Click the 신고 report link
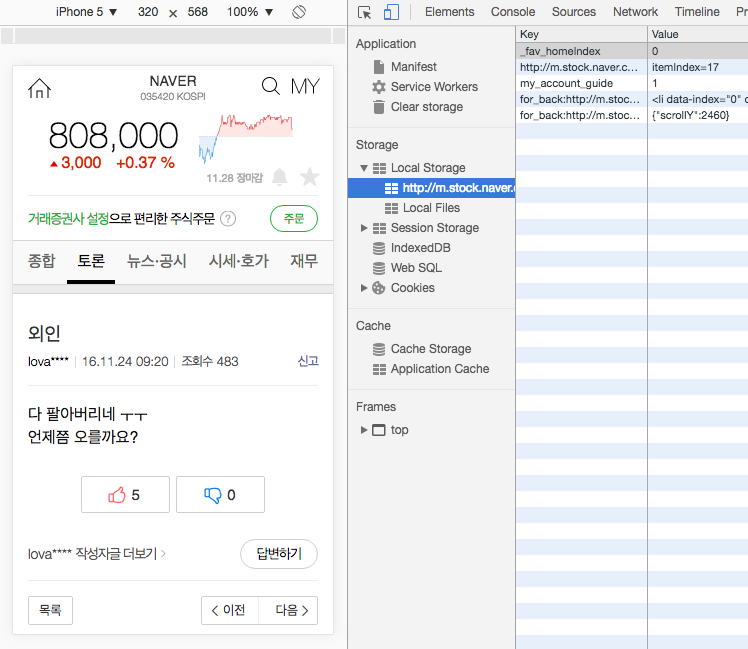Screen dimensions: 748x649 [308, 361]
